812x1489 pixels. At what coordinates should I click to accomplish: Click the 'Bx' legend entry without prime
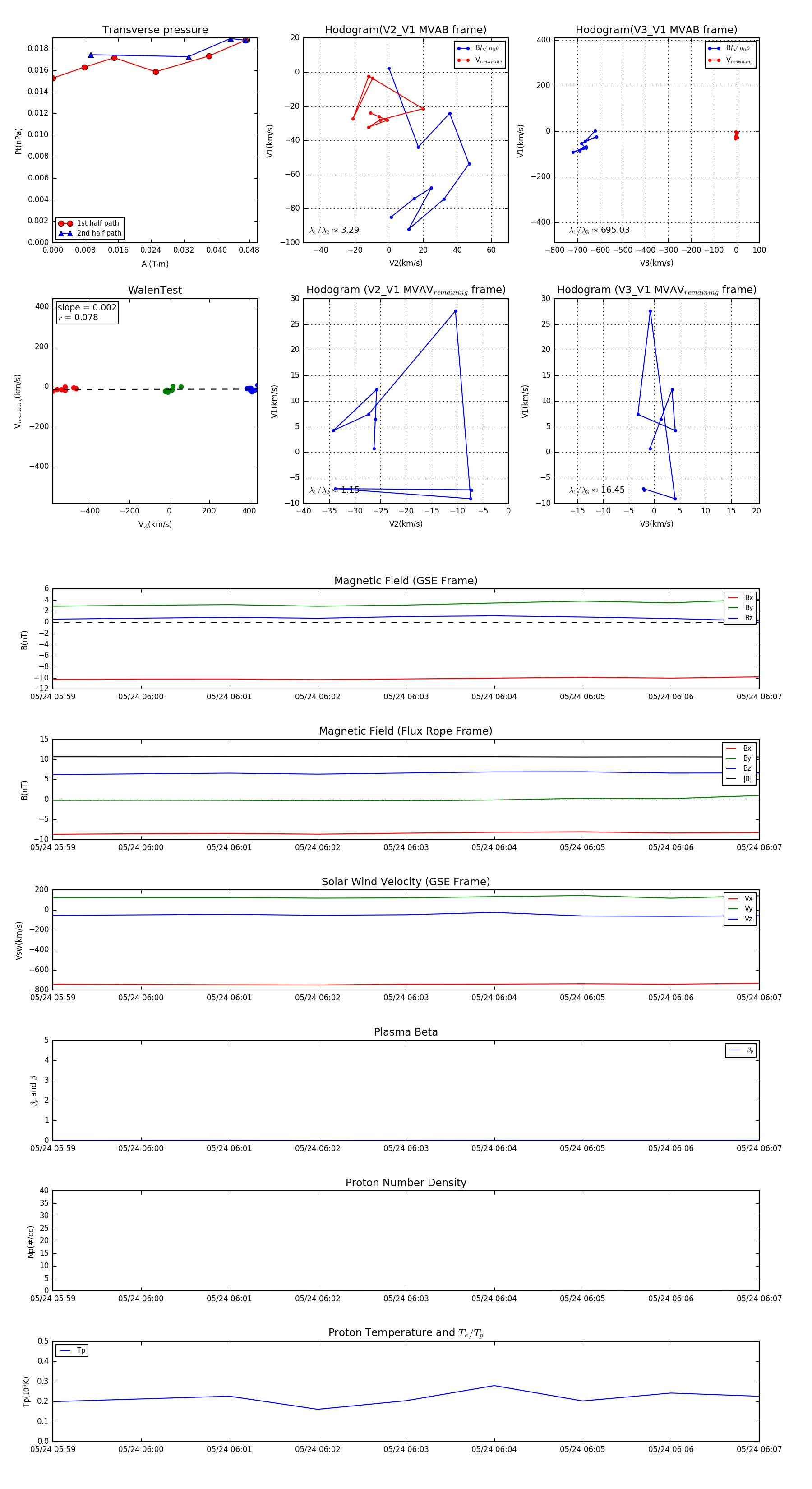tap(740, 598)
